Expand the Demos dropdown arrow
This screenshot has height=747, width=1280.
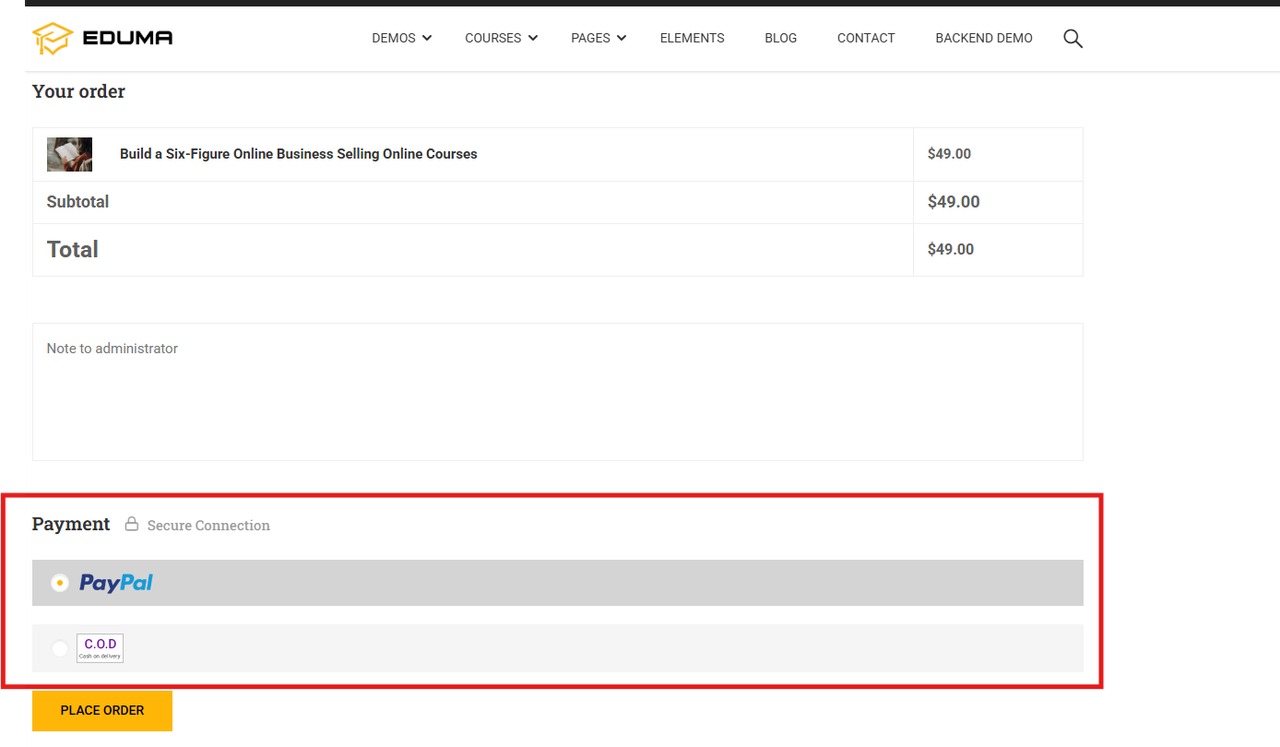[x=427, y=38]
